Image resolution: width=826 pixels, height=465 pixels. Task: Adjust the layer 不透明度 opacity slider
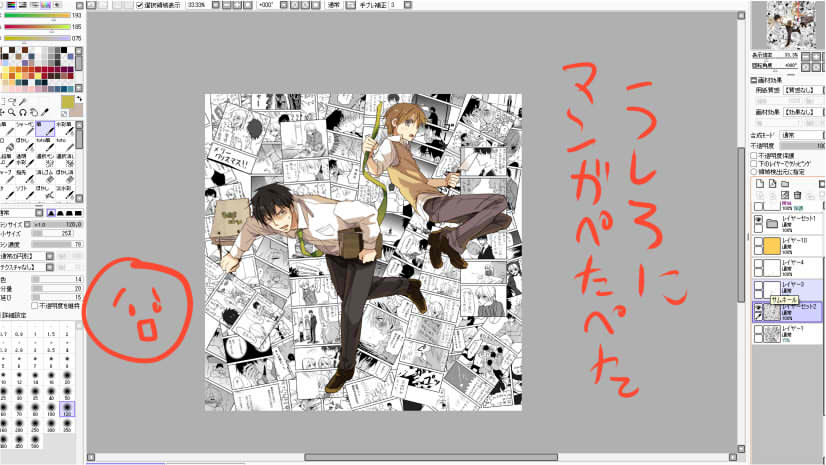pos(802,146)
